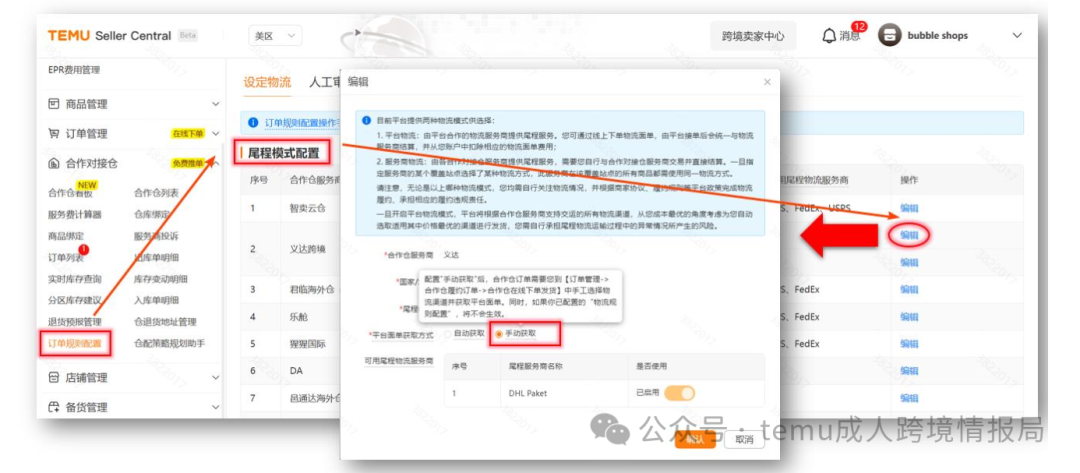Open 库存变动明细 menu item

pos(161,280)
